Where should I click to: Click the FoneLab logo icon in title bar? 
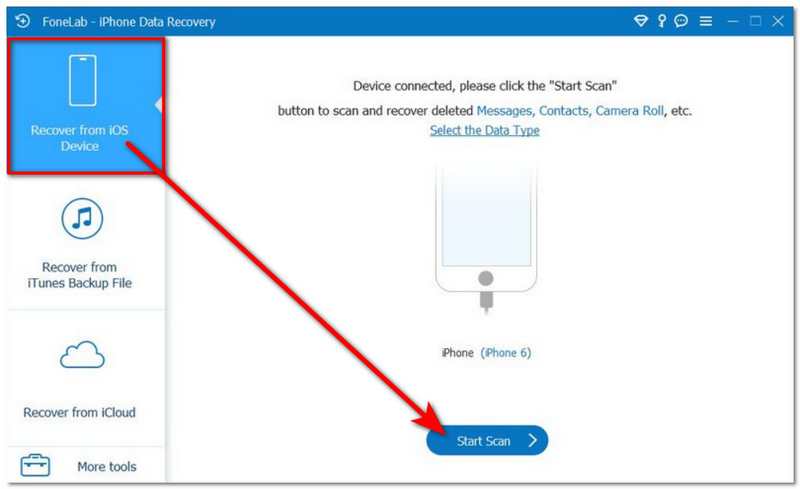coord(22,21)
